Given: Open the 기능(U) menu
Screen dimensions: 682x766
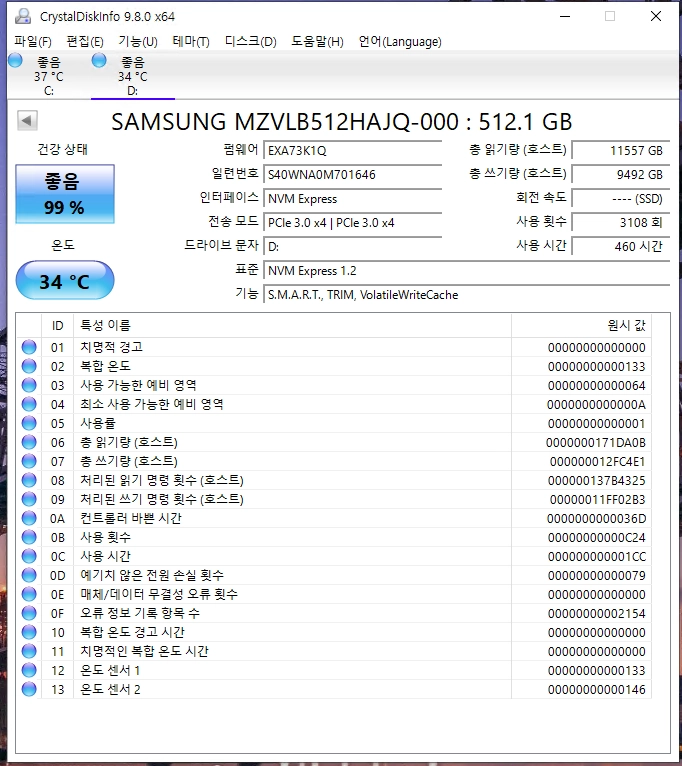Looking at the screenshot, I should 138,42.
